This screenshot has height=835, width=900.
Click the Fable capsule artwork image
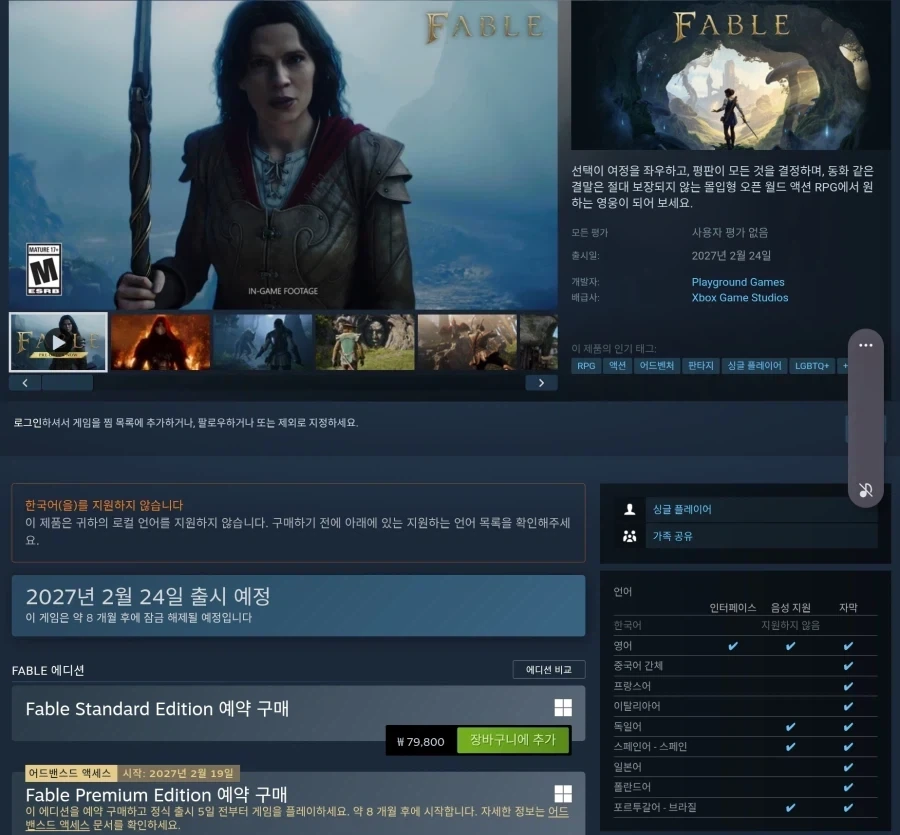pyautogui.click(x=731, y=75)
